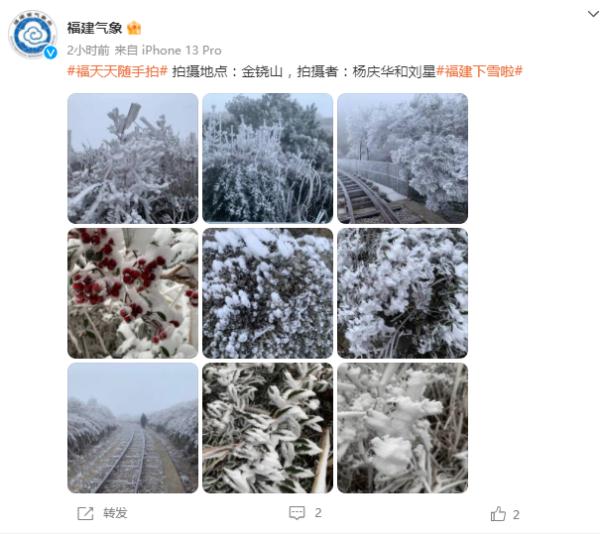Open comments via the speech bubble icon
The image size is (600, 534).
297,513
